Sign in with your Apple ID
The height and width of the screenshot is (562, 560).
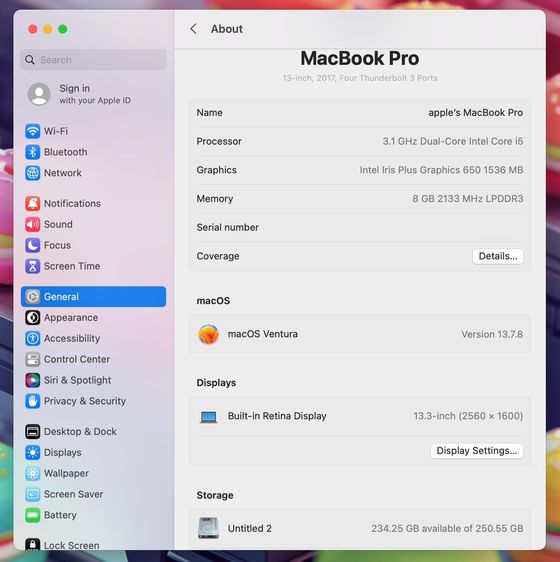coord(94,94)
